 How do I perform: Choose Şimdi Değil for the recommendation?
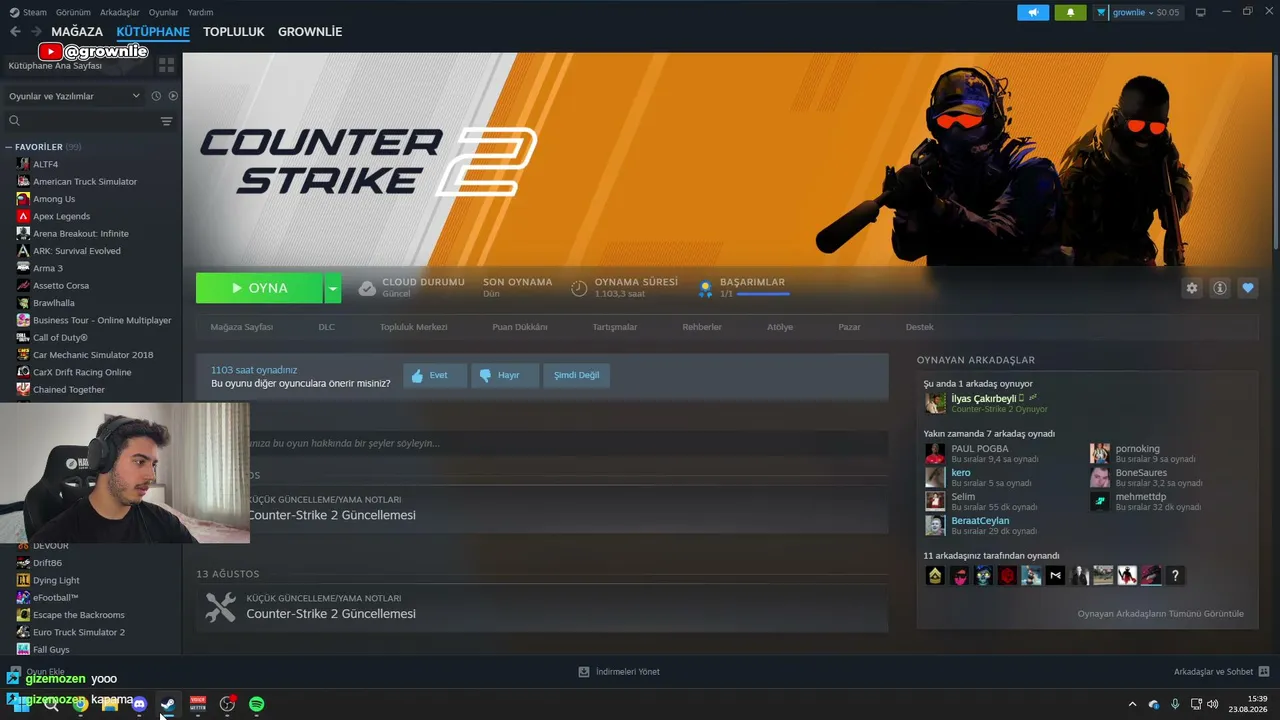pos(577,375)
